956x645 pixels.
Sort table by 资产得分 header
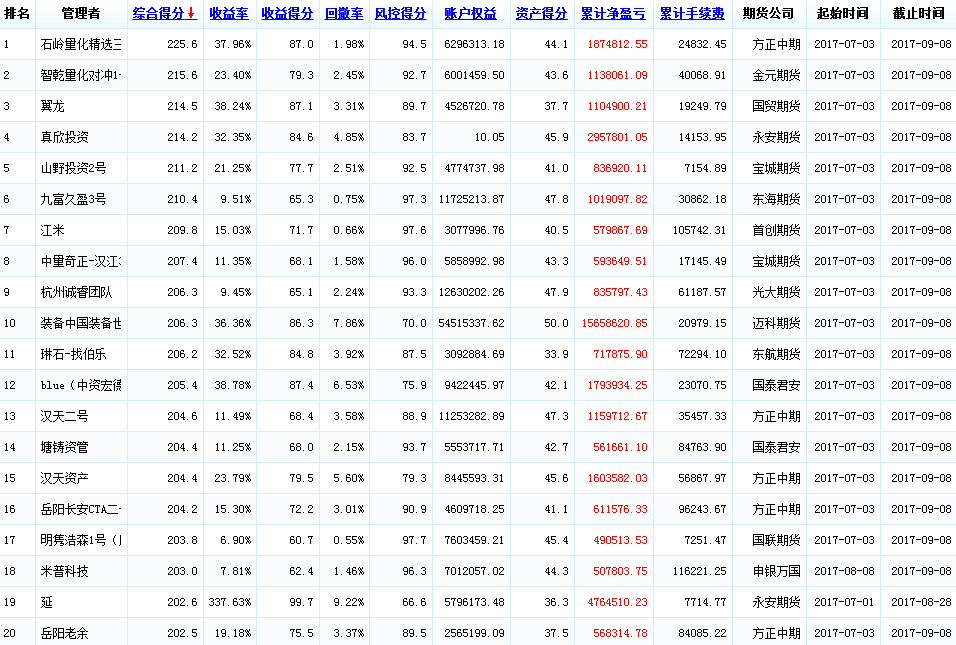[x=541, y=13]
